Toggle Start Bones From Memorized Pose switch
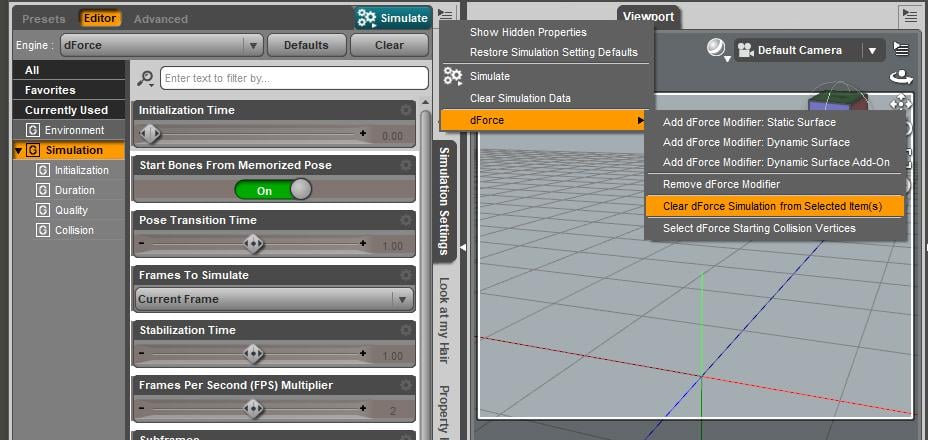The image size is (928, 440). (273, 191)
